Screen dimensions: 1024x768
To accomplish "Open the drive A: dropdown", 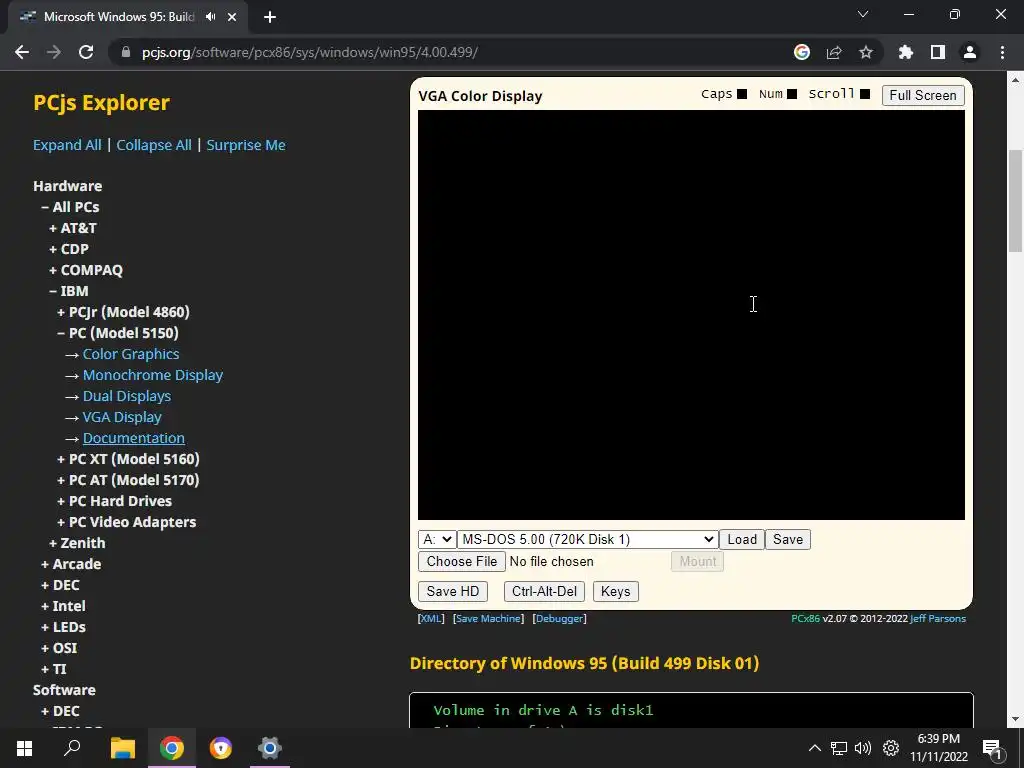I will [437, 539].
